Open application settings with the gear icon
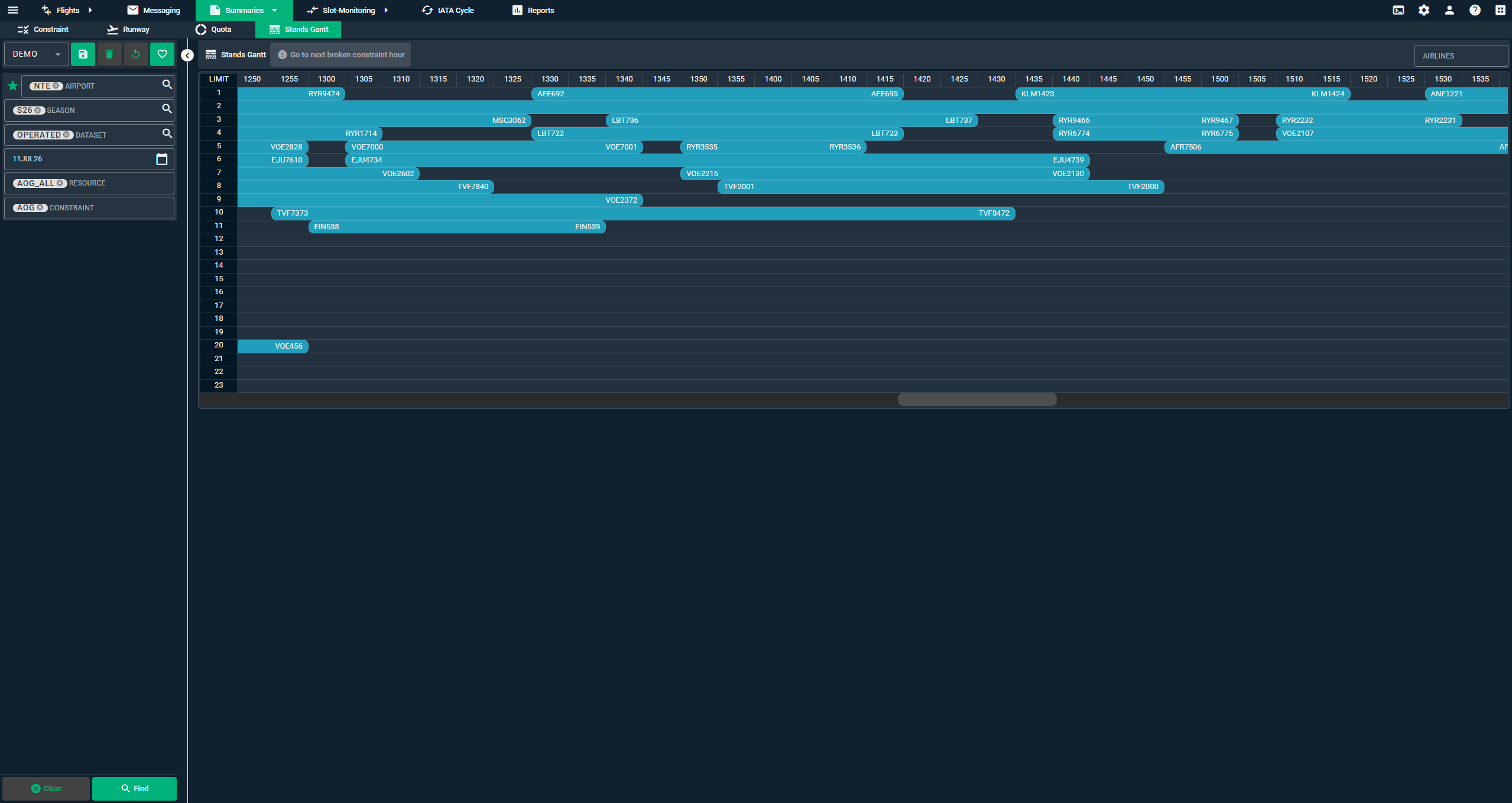This screenshot has width=1512, height=803. 1424,10
